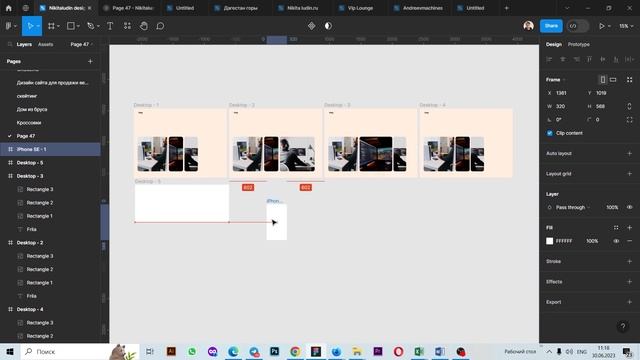This screenshot has width=640, height=360.
Task: Edit fill opacity 100% field
Action: (592, 241)
